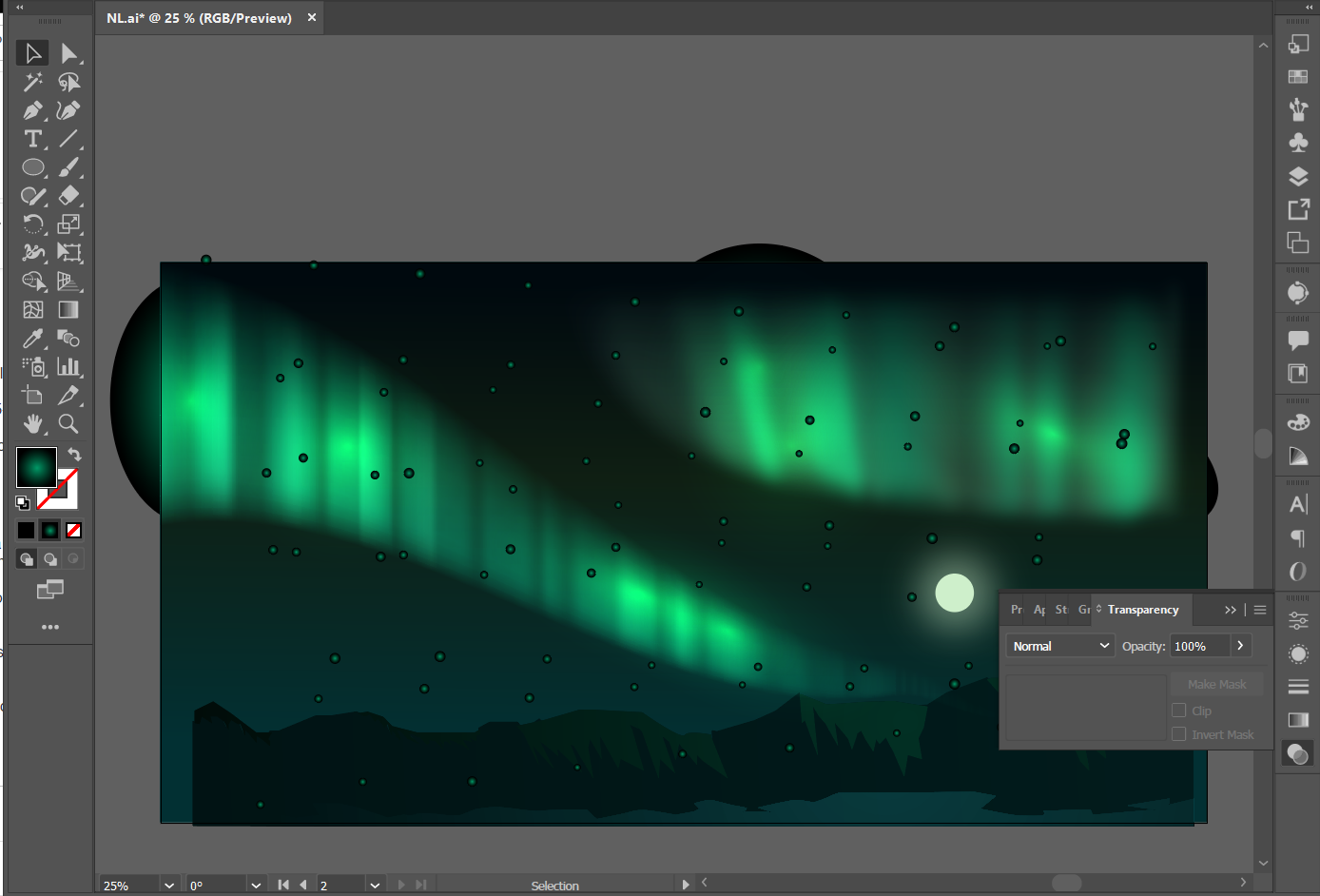
Task: Open the 25% zoom level dropdown
Action: (168, 885)
